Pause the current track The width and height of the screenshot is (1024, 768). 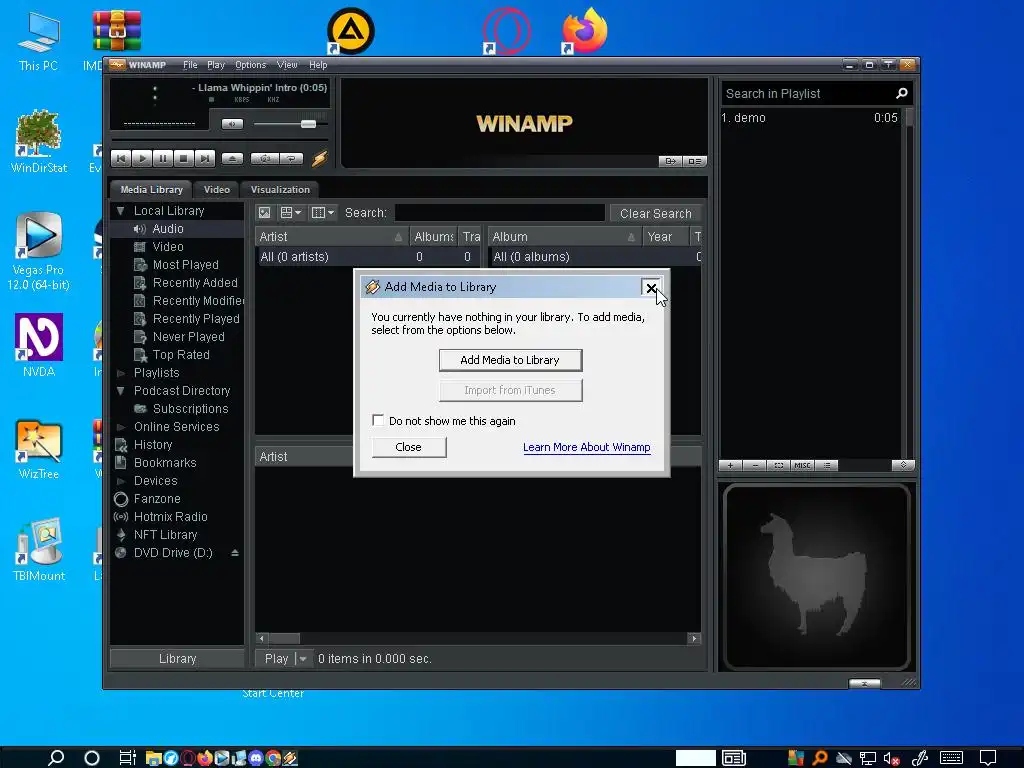click(163, 158)
